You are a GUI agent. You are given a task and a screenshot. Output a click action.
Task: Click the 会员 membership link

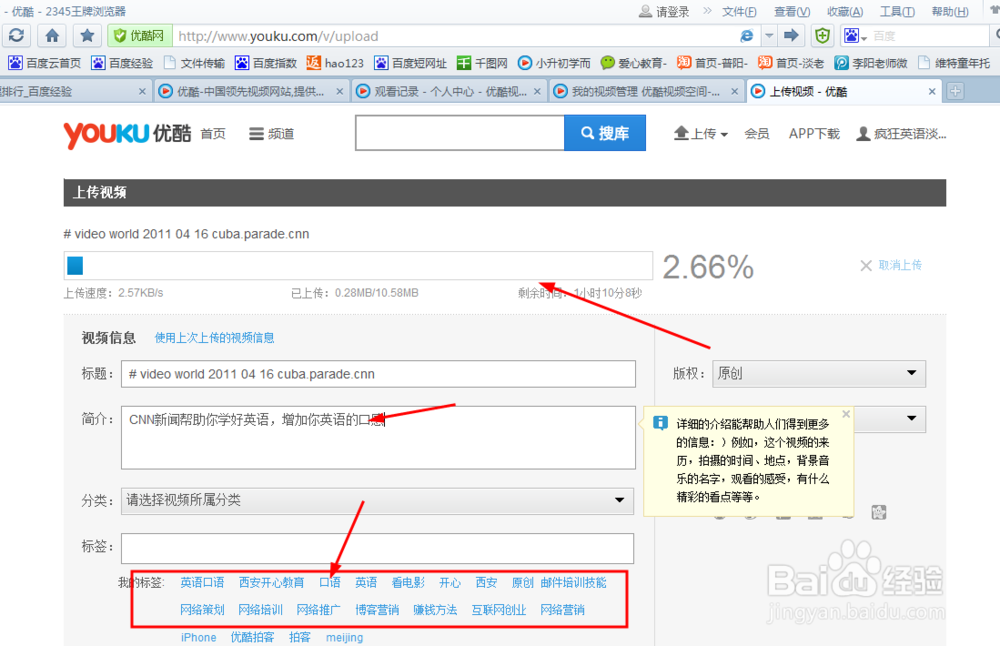pyautogui.click(x=756, y=134)
